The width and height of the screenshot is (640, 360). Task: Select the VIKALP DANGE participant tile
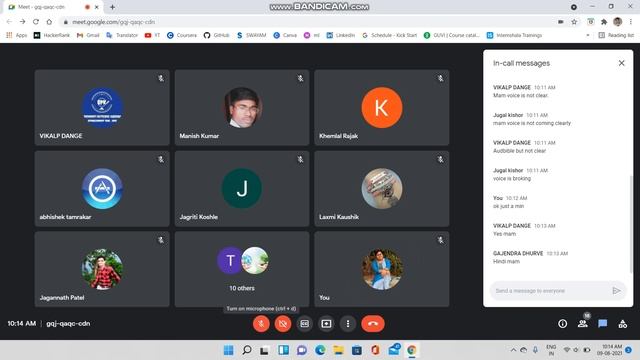click(102, 107)
